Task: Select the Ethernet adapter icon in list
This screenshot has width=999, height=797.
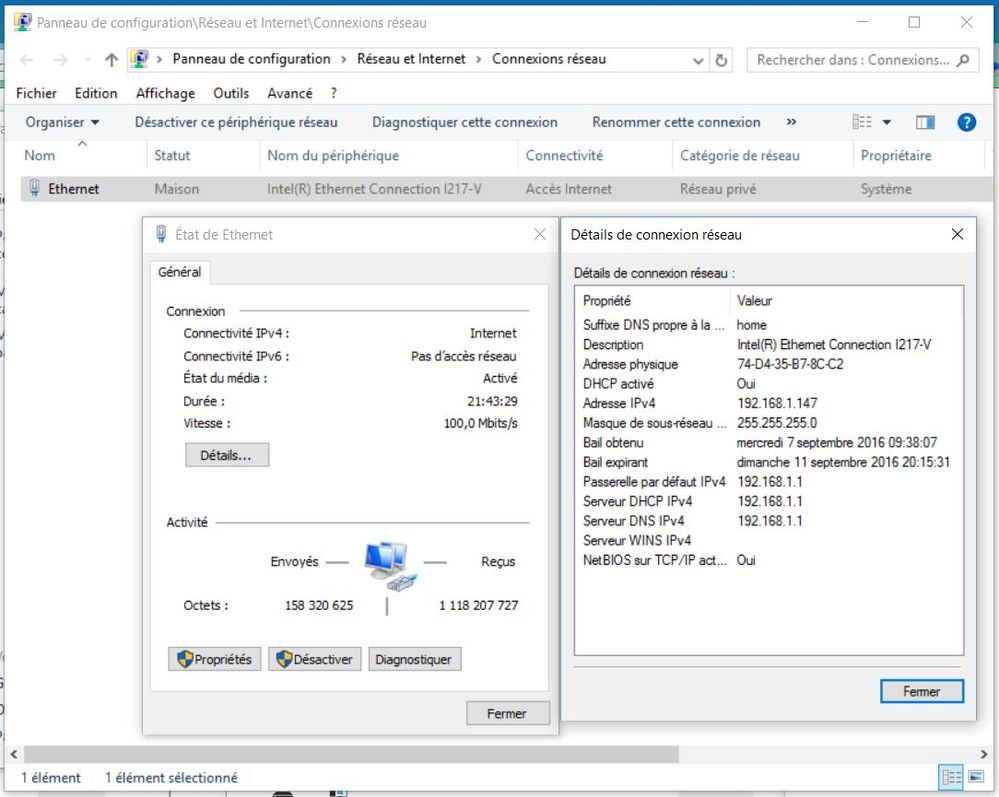Action: (x=35, y=188)
